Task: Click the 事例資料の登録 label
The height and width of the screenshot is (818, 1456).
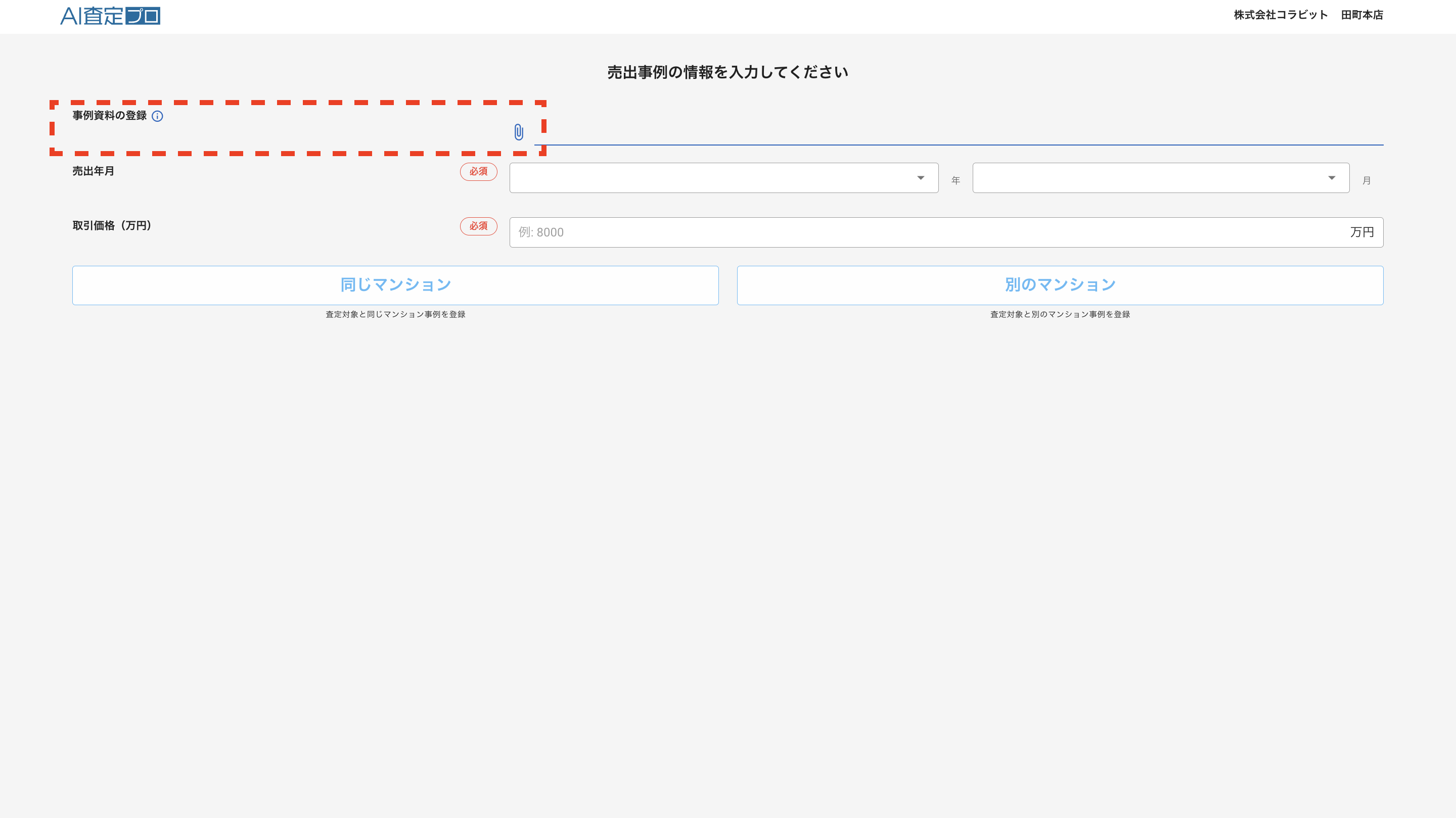Action: (110, 116)
